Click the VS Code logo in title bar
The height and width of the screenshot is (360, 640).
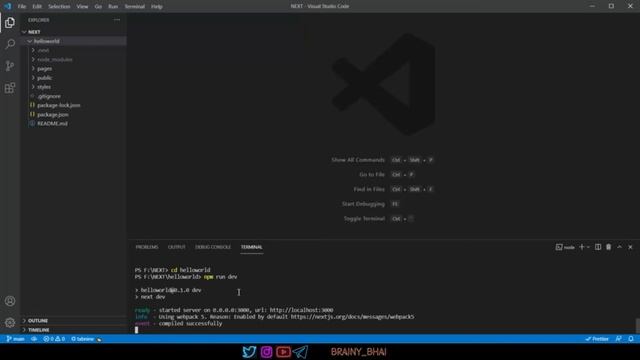(x=7, y=6)
